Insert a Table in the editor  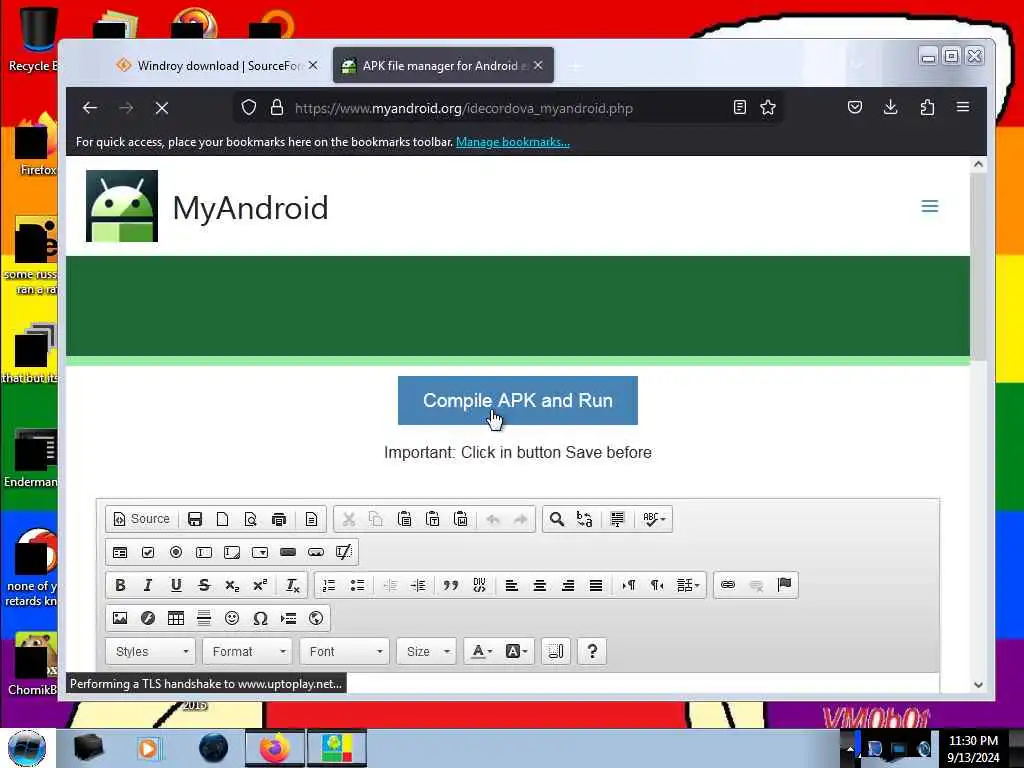click(x=176, y=618)
